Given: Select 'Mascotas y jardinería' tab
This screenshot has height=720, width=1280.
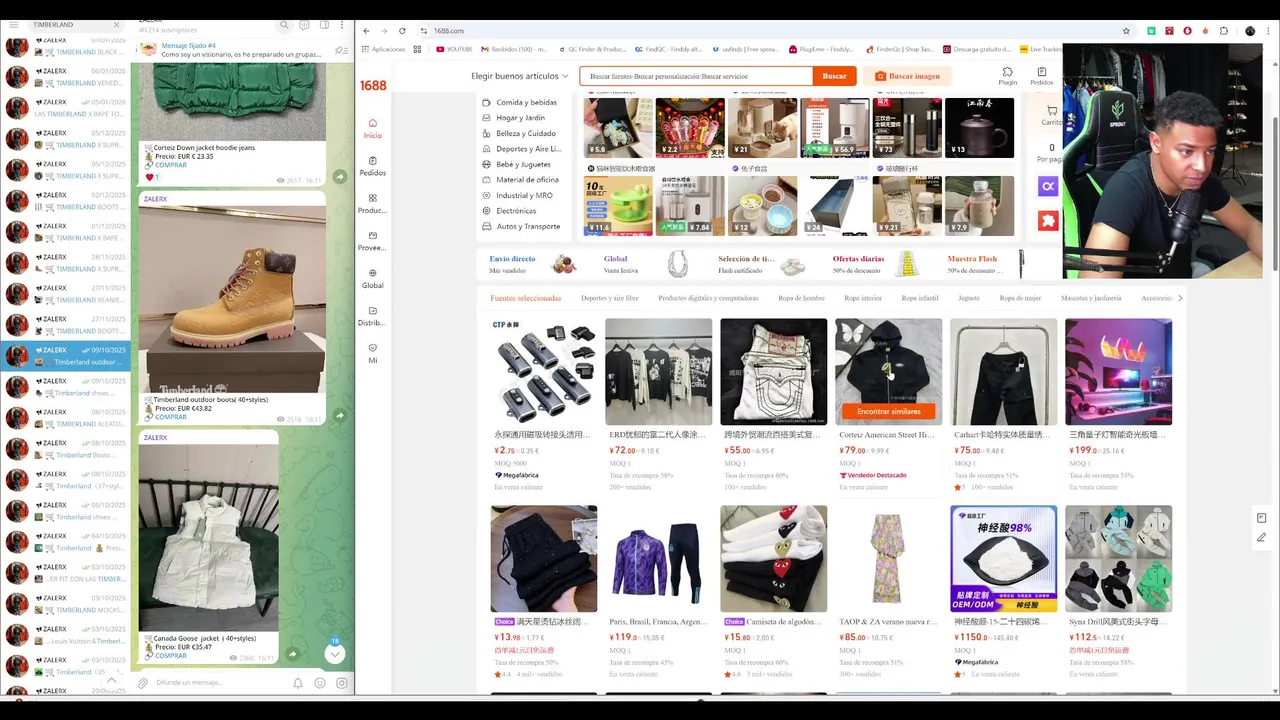Looking at the screenshot, I should pyautogui.click(x=1091, y=298).
